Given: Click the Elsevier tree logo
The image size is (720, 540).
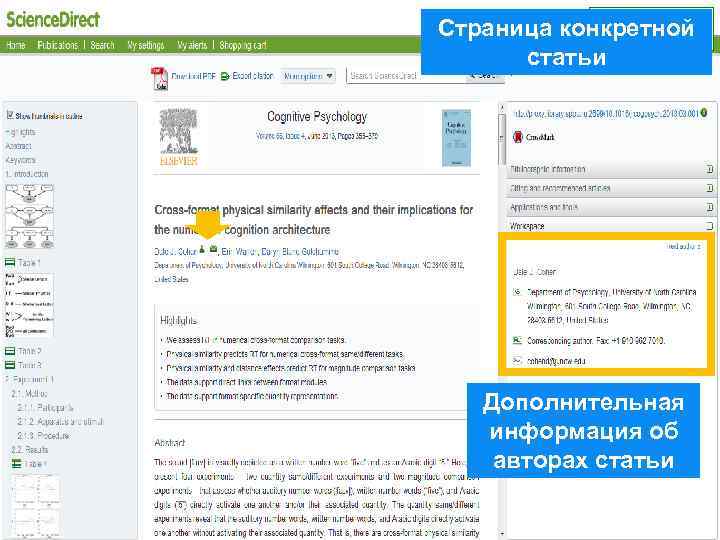Looking at the screenshot, I should tap(179, 137).
